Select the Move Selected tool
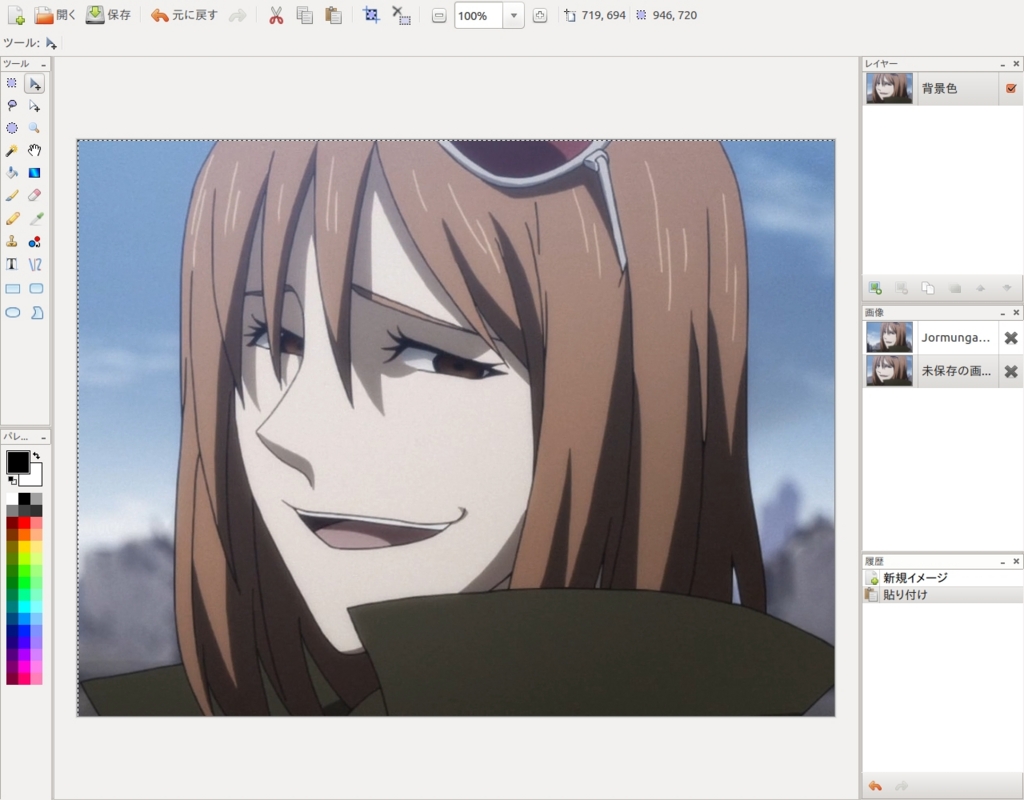 (x=35, y=84)
